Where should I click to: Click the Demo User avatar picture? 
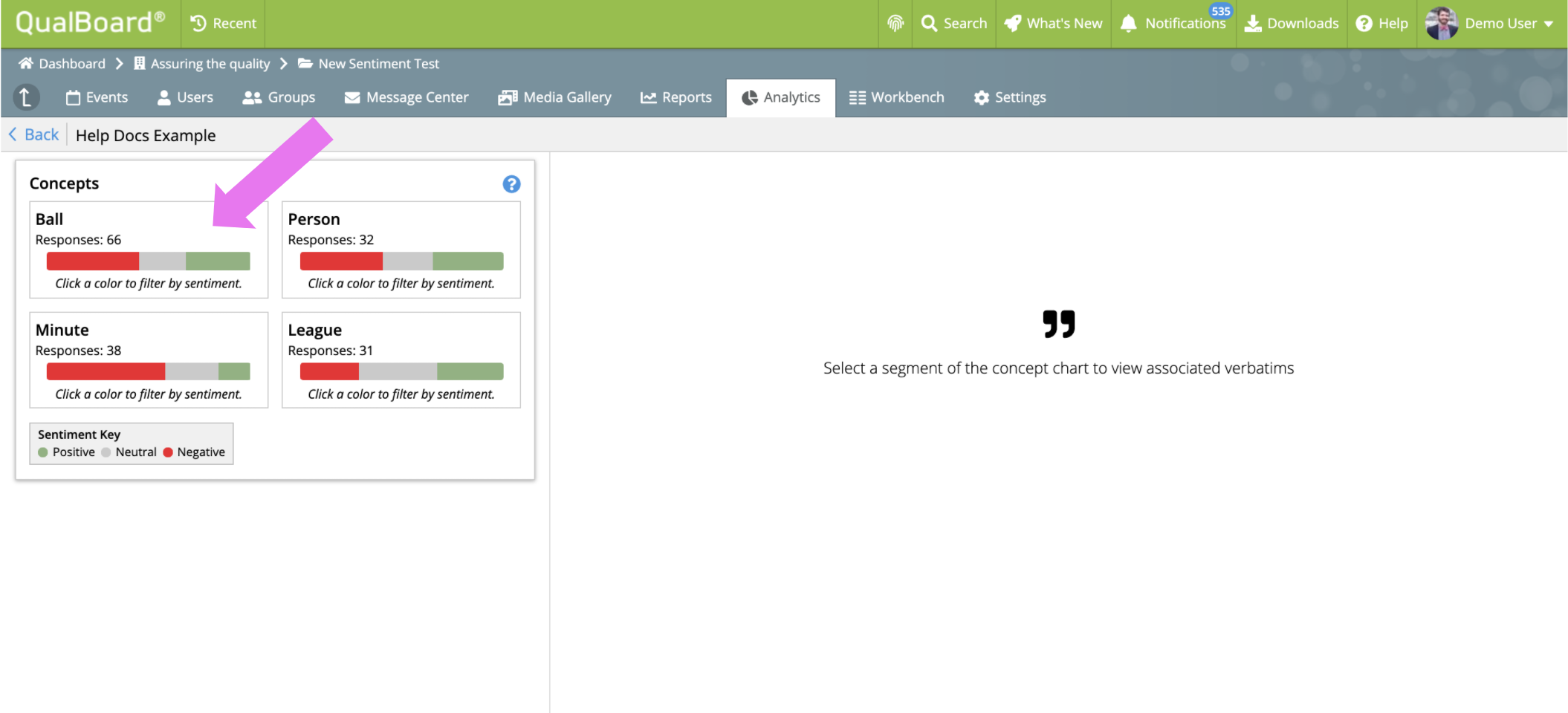click(1442, 24)
